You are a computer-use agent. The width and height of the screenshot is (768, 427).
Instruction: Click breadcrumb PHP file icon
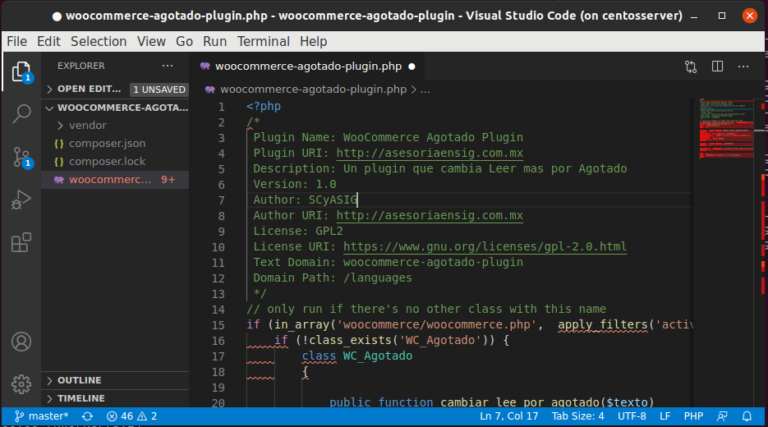pyautogui.click(x=210, y=90)
